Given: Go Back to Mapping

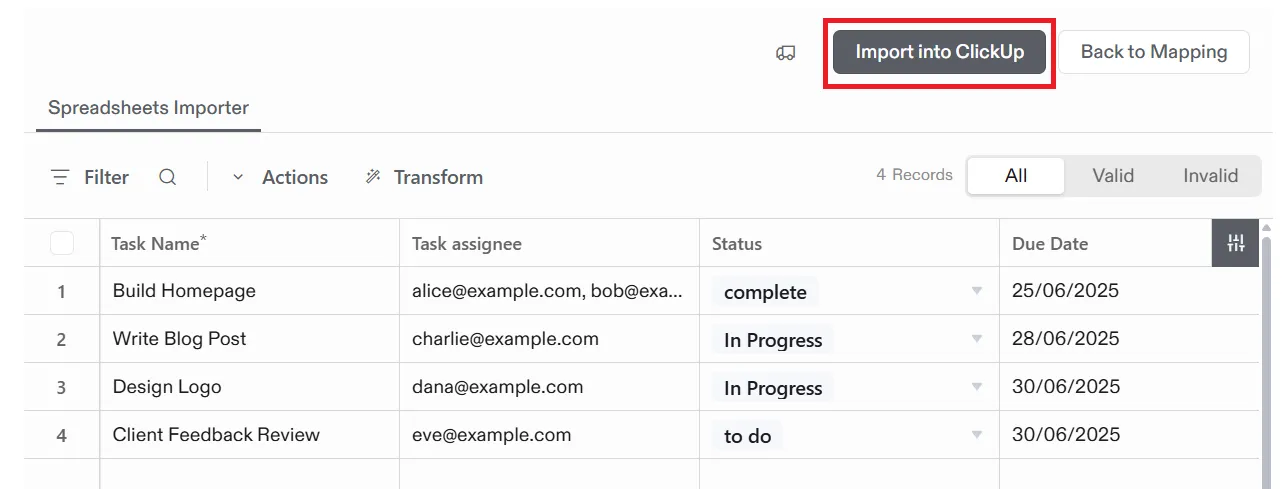Looking at the screenshot, I should coord(1154,52).
